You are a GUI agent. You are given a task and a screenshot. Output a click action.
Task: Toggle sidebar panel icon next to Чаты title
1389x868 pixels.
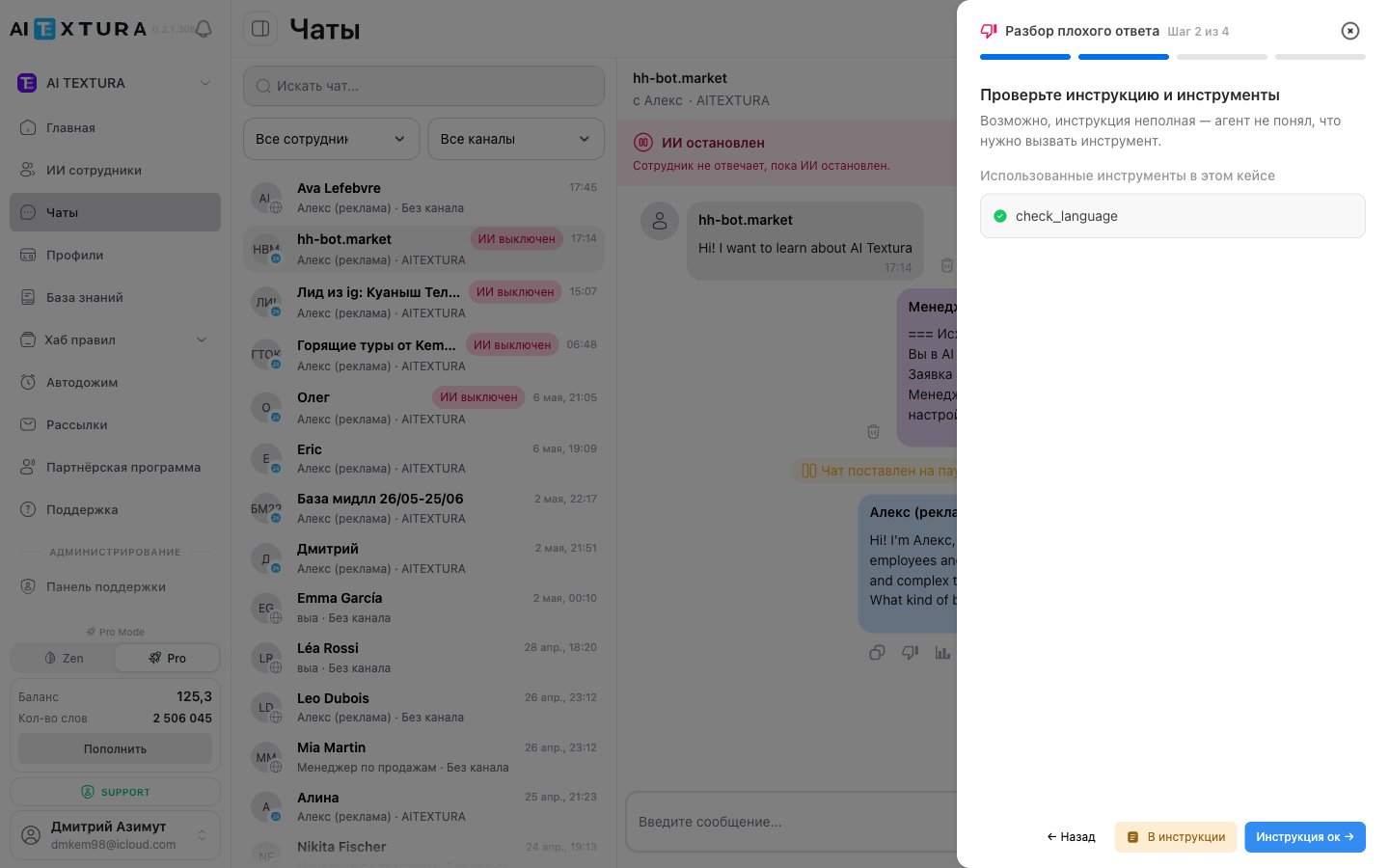coord(260,29)
